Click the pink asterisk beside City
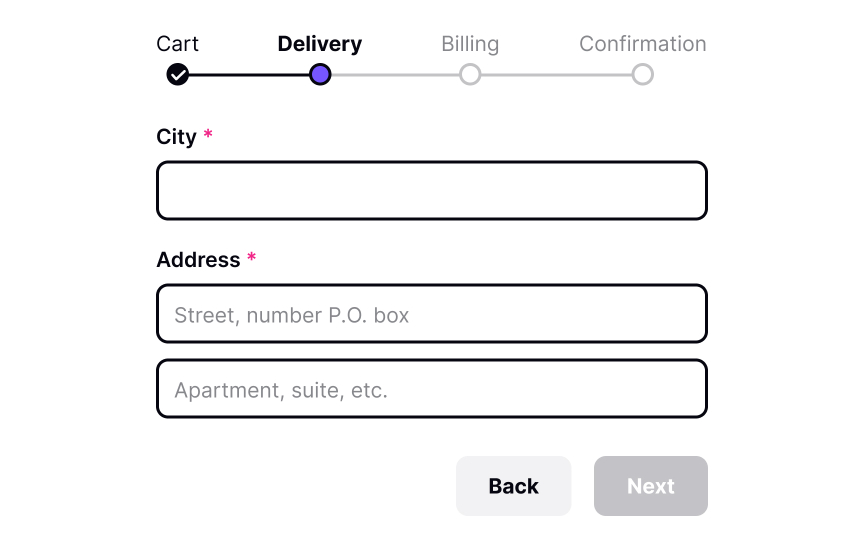 [x=208, y=134]
